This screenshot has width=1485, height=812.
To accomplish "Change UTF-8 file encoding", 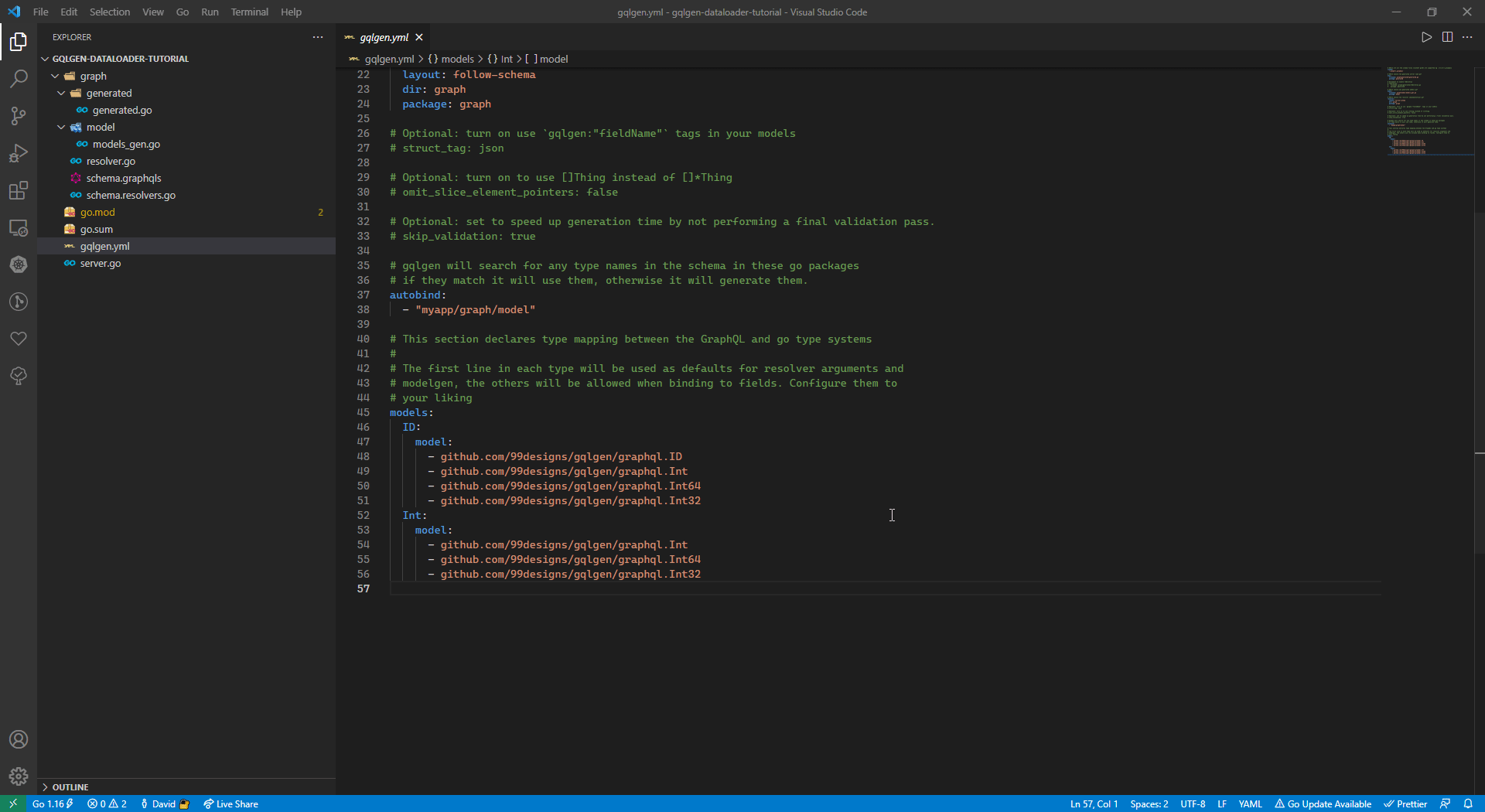I will coord(1193,803).
